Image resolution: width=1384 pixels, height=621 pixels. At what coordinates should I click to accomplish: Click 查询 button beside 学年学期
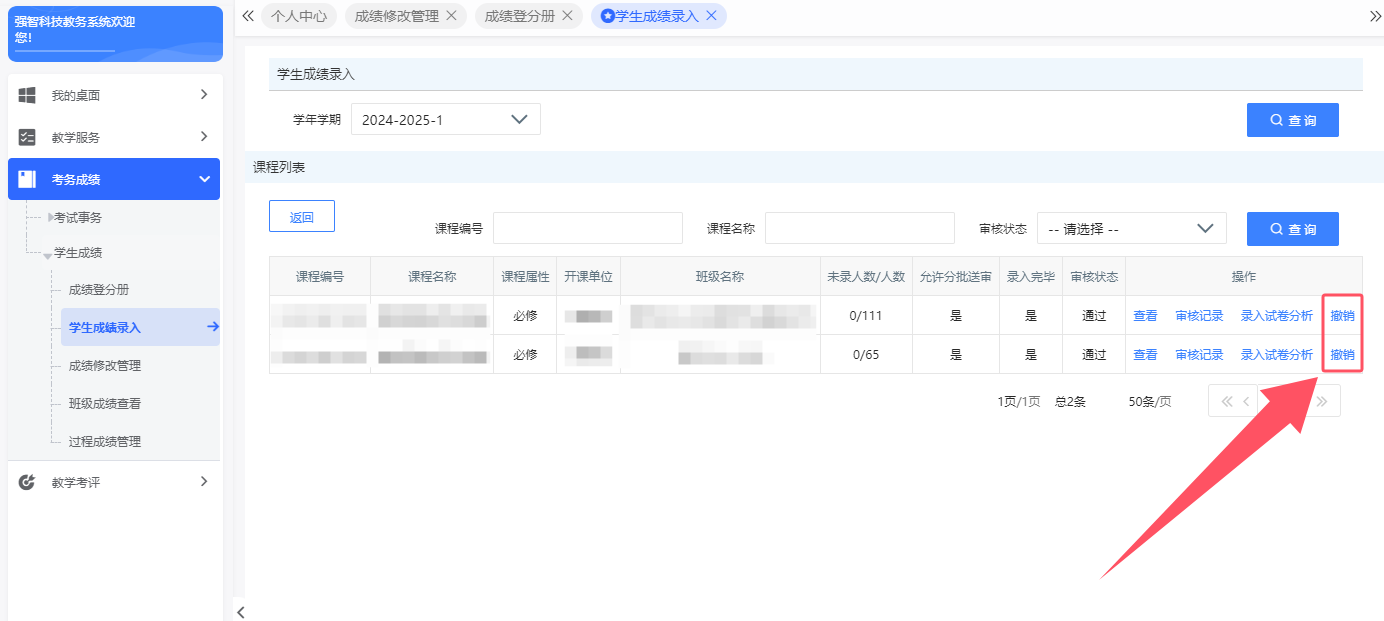1292,120
